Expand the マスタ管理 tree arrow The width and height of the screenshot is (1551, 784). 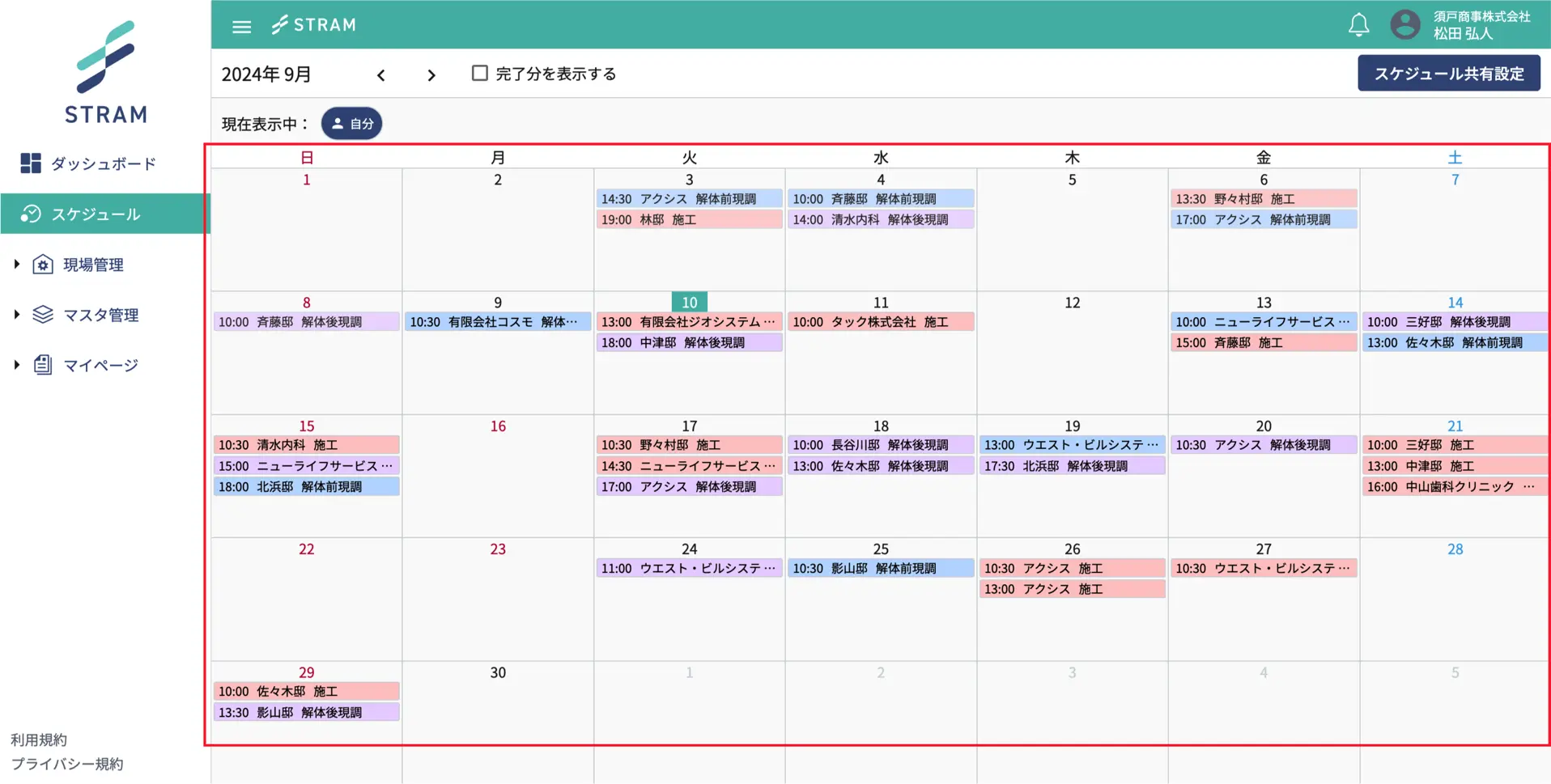[x=16, y=315]
